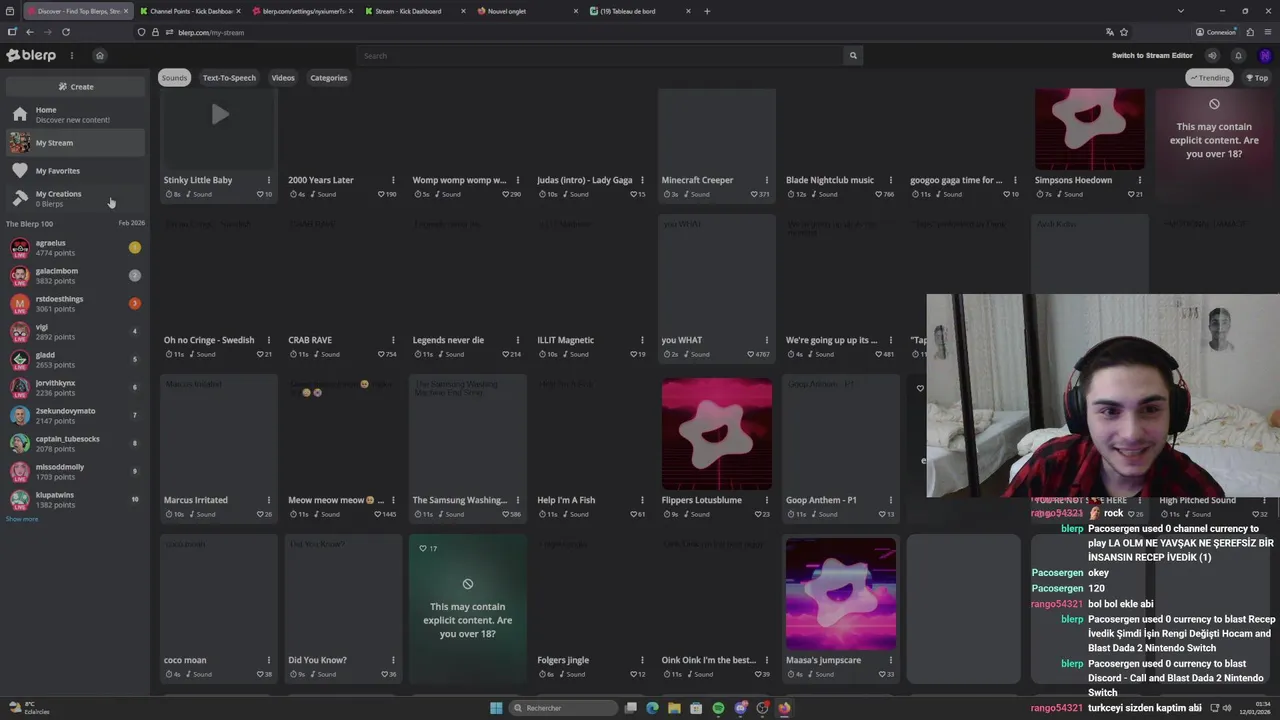Open My Creations in sidebar
This screenshot has height=720, width=1280.
pos(75,199)
